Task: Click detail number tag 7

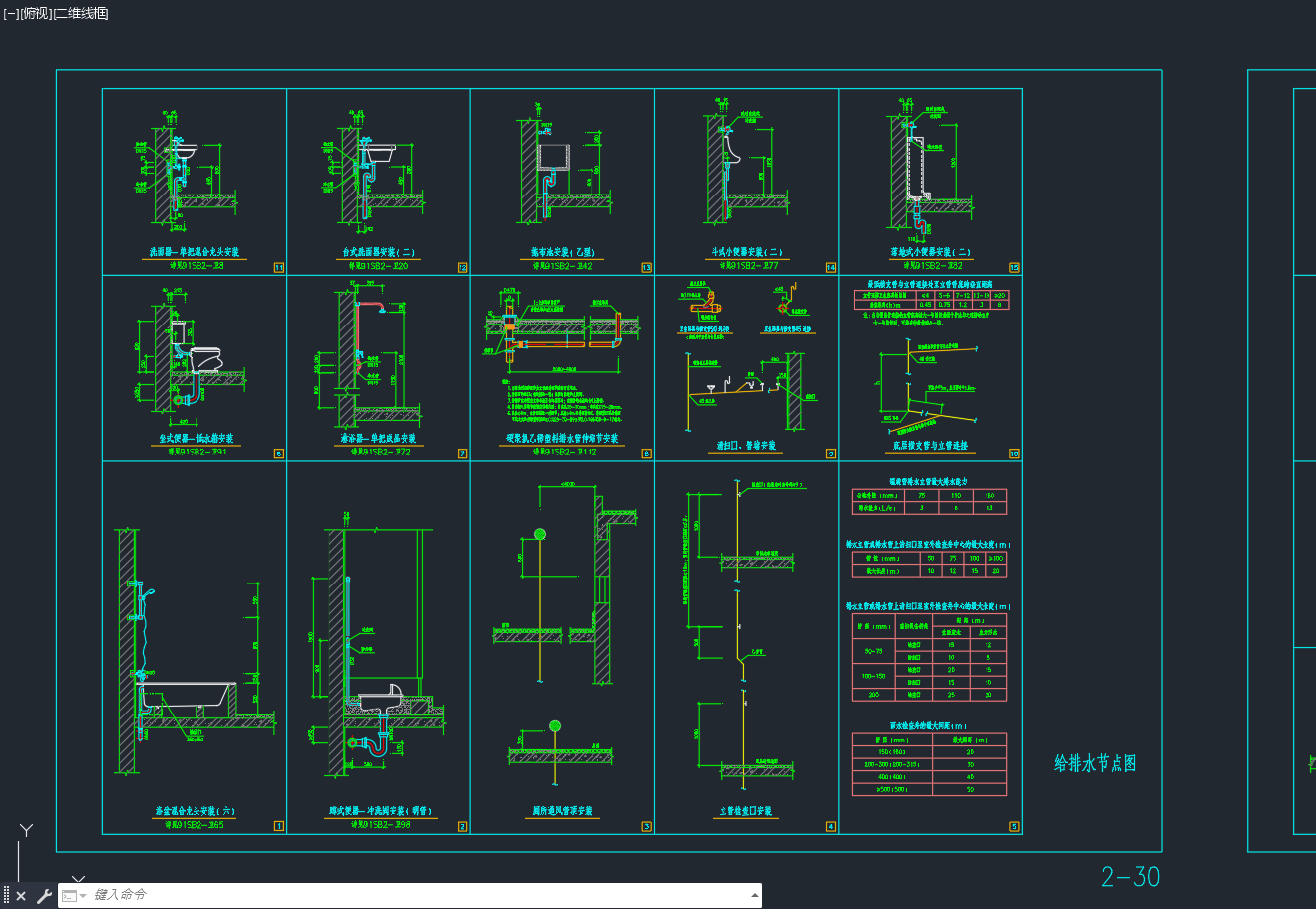Action: pyautogui.click(x=462, y=454)
